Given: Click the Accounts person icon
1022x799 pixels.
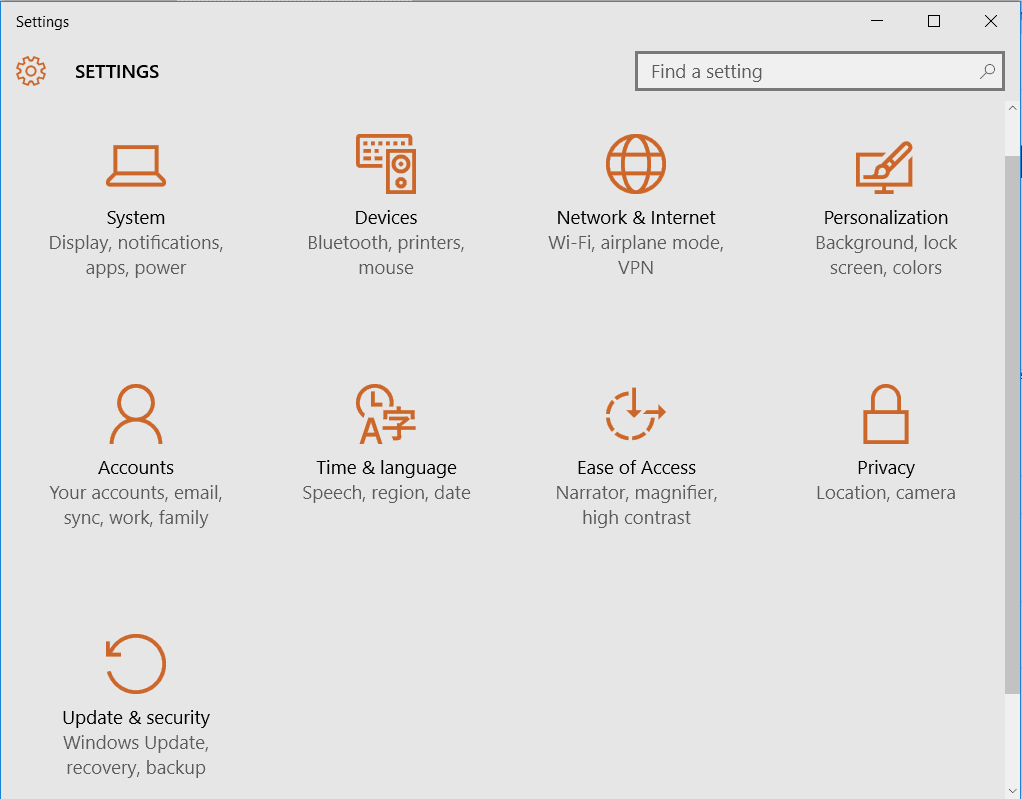Looking at the screenshot, I should 136,414.
